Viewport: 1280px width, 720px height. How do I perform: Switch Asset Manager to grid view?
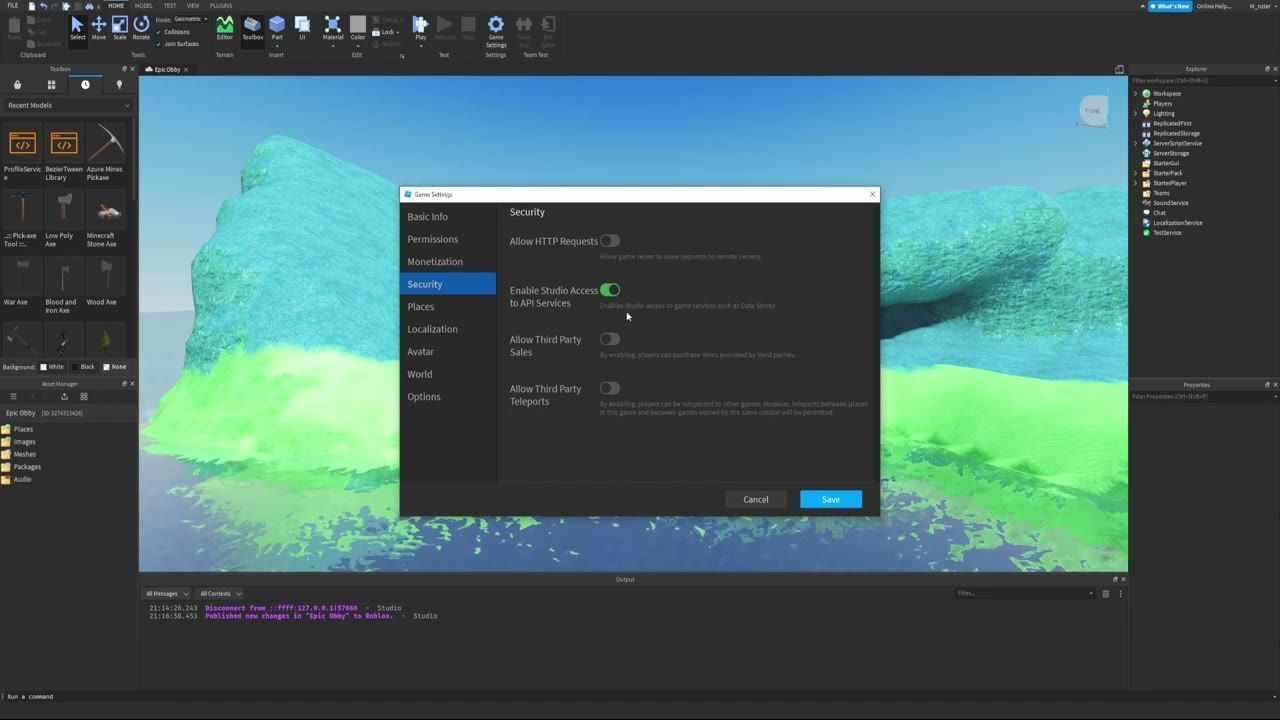(84, 396)
